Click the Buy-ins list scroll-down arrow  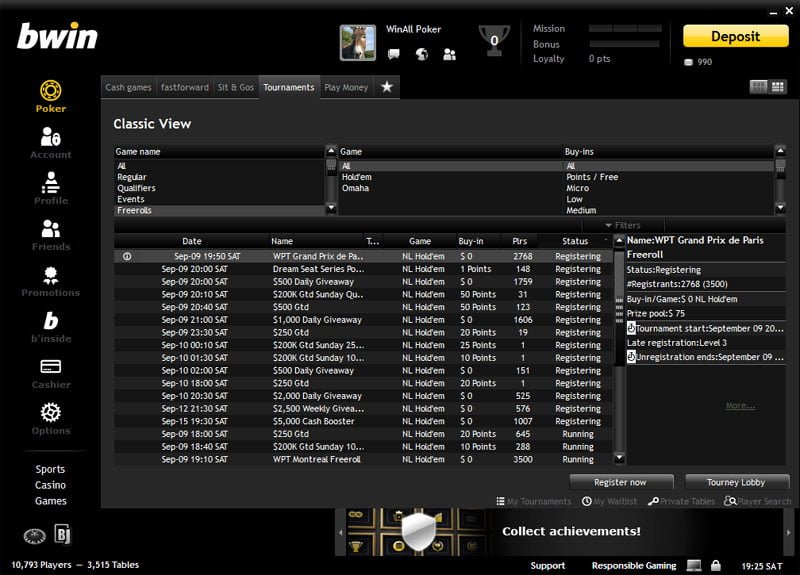coord(780,208)
